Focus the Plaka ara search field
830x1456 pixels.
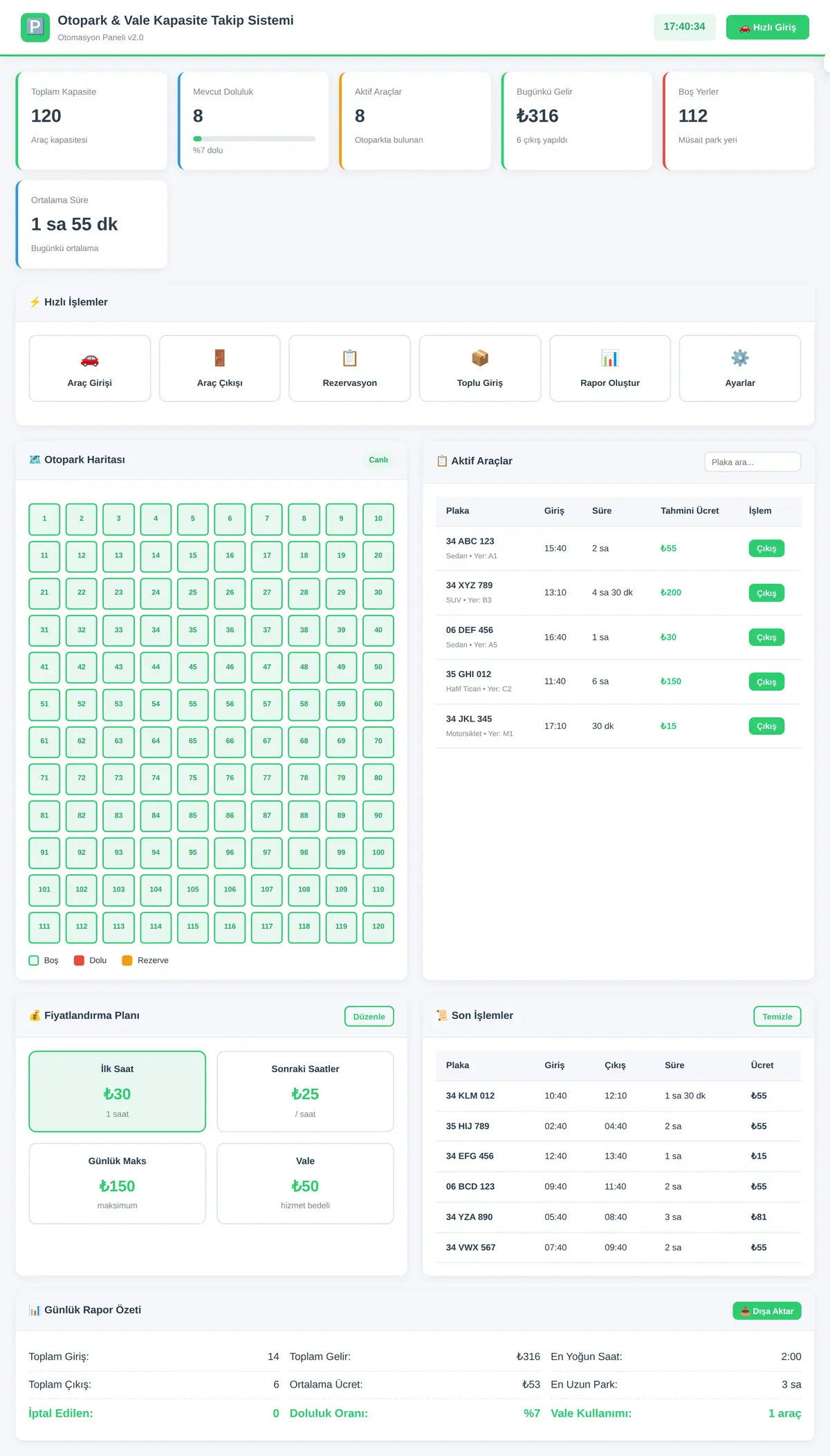(753, 462)
